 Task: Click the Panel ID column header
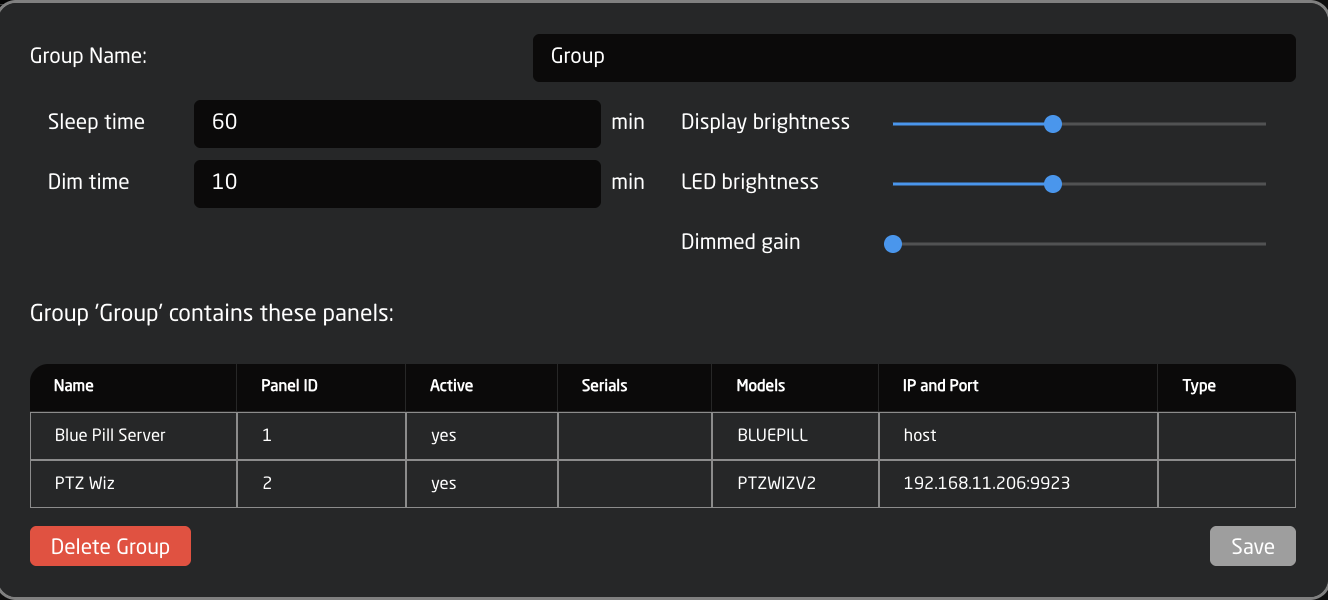289,386
